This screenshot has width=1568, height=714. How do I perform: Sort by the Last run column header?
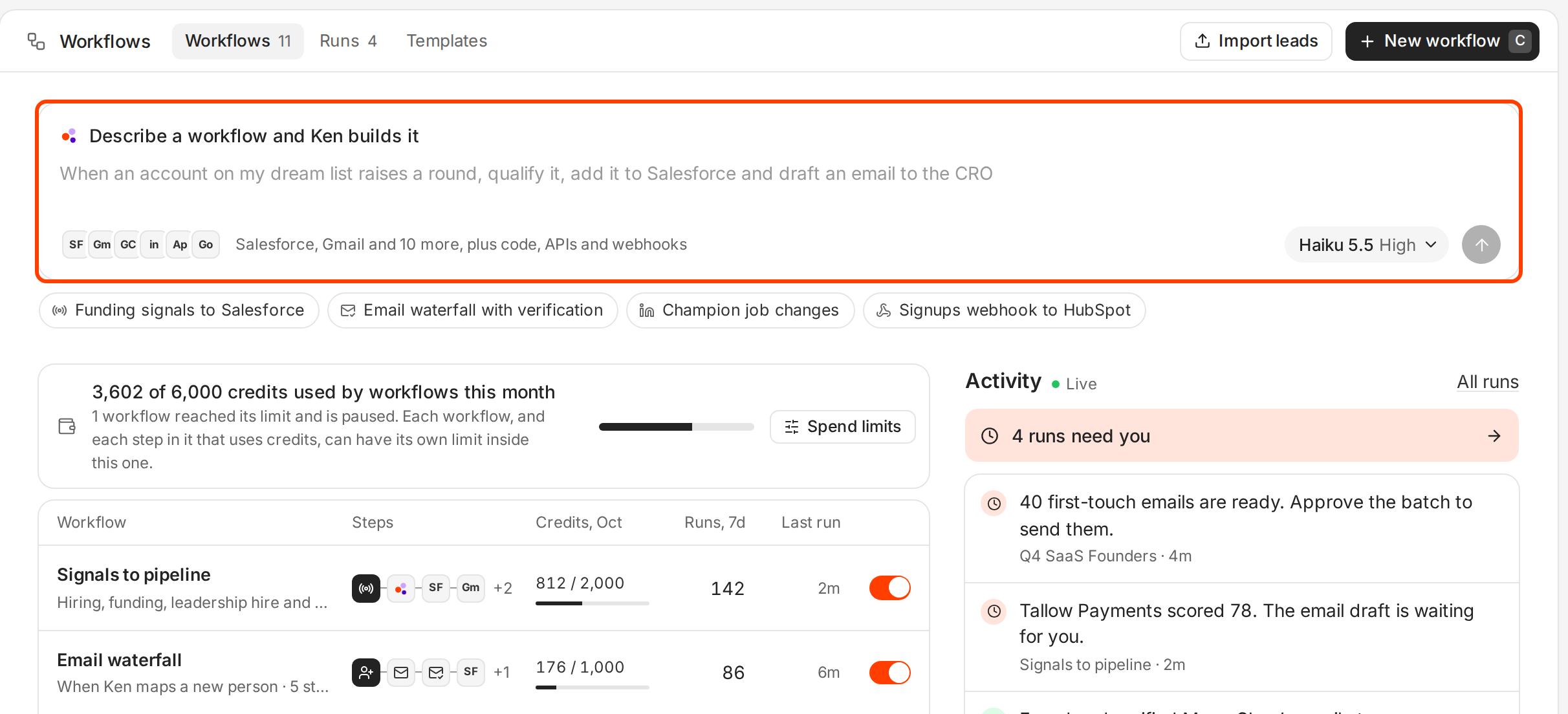811,522
